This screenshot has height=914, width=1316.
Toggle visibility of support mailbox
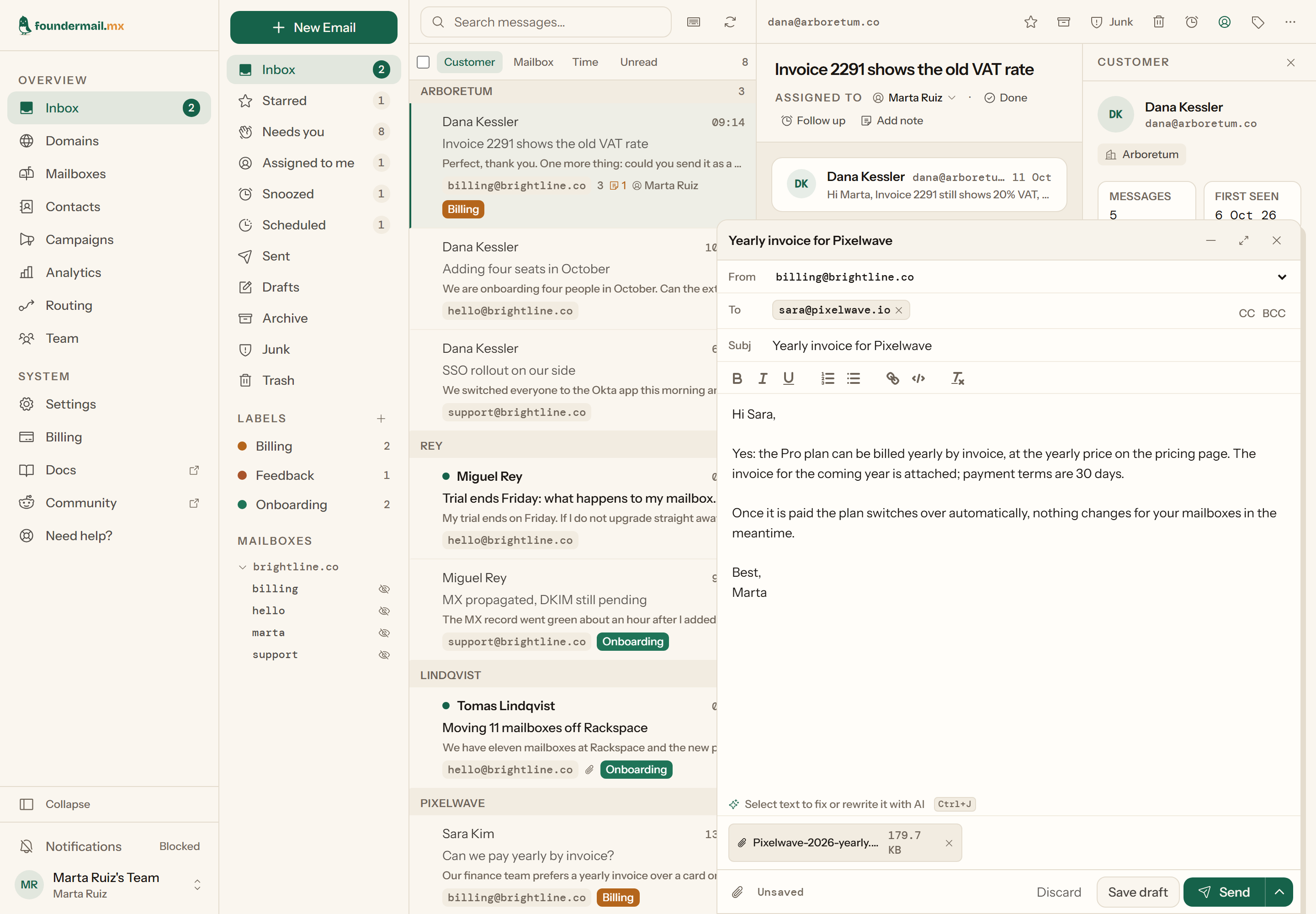coord(384,654)
